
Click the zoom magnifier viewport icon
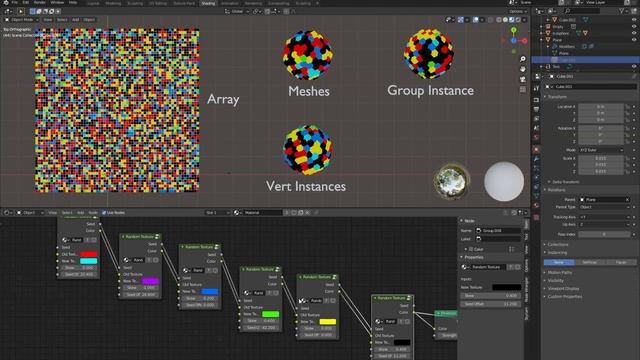pyautogui.click(x=522, y=59)
